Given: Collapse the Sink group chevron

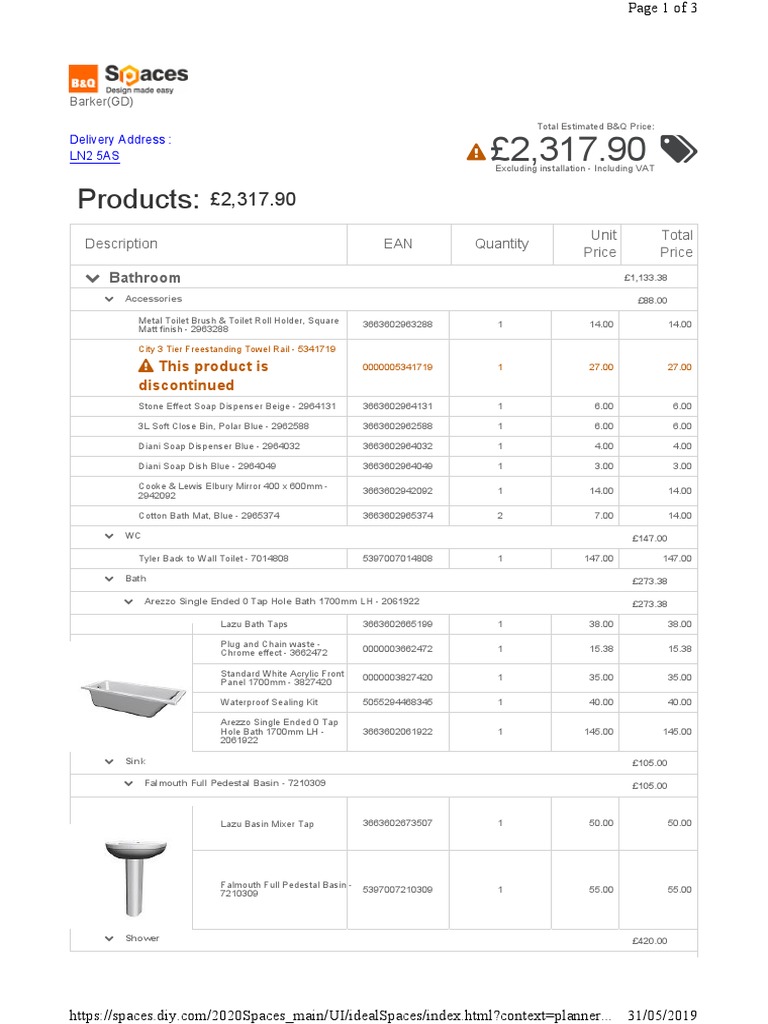Looking at the screenshot, I should coord(109,762).
